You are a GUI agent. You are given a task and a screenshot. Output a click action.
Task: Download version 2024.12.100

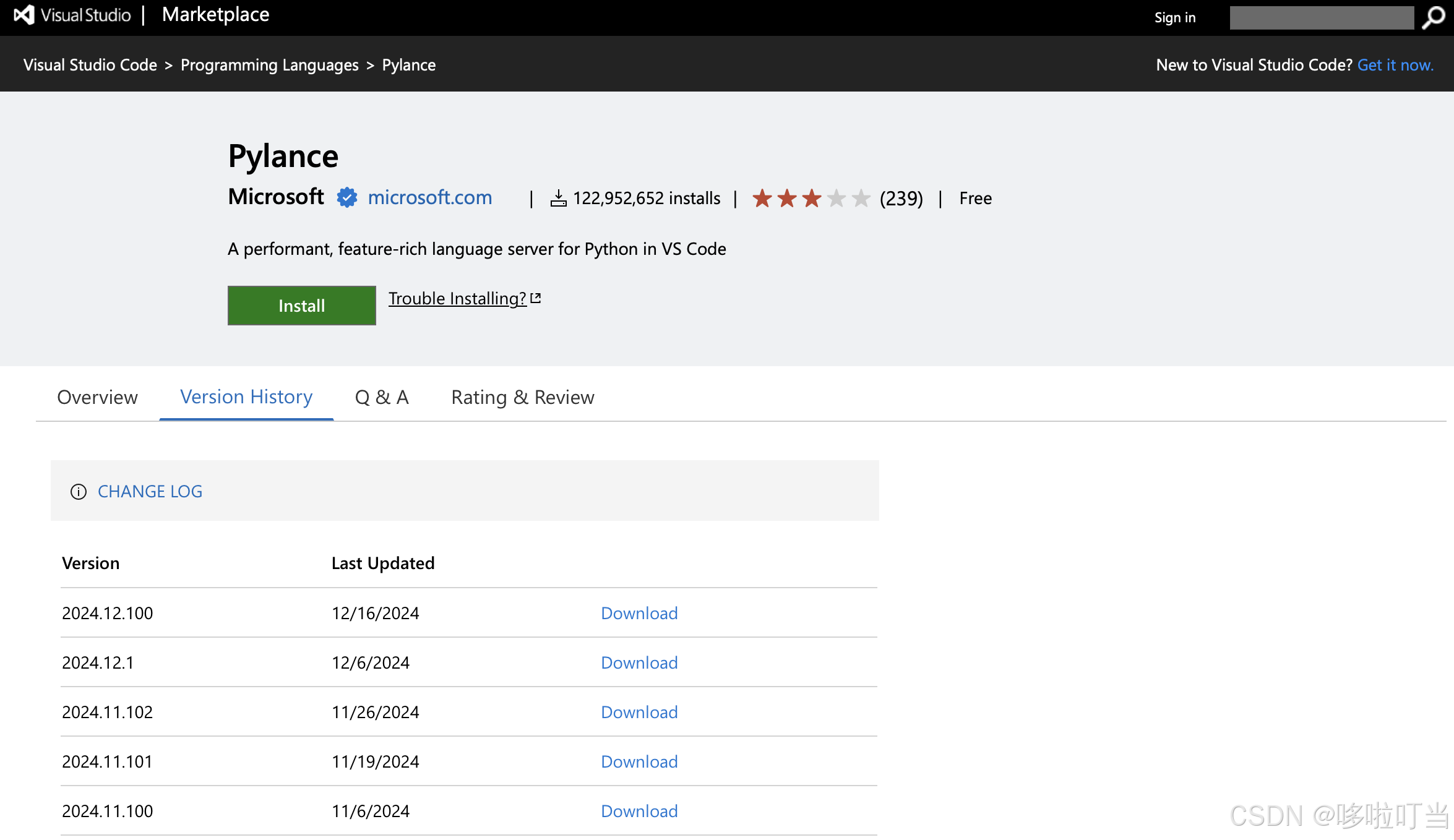pos(639,614)
